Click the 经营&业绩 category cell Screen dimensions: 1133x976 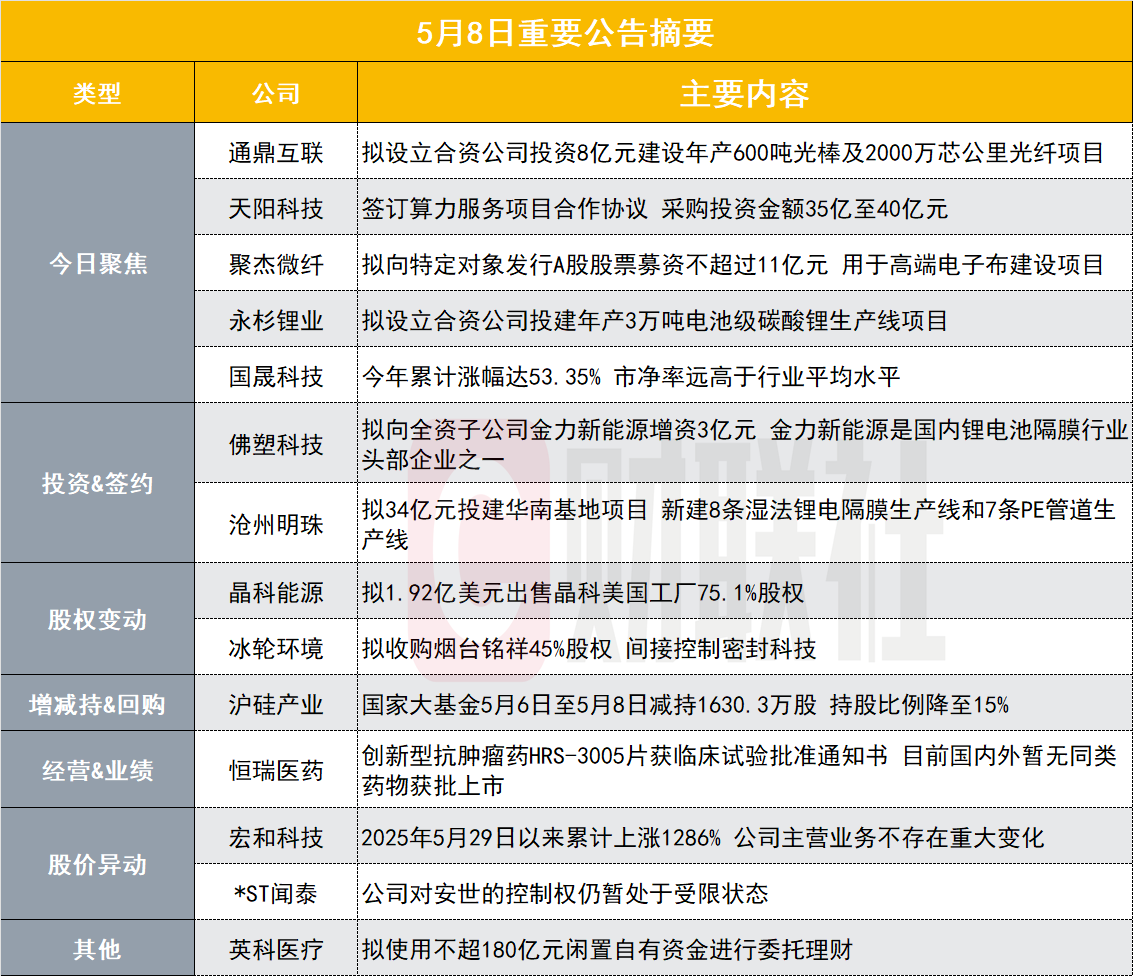click(98, 770)
